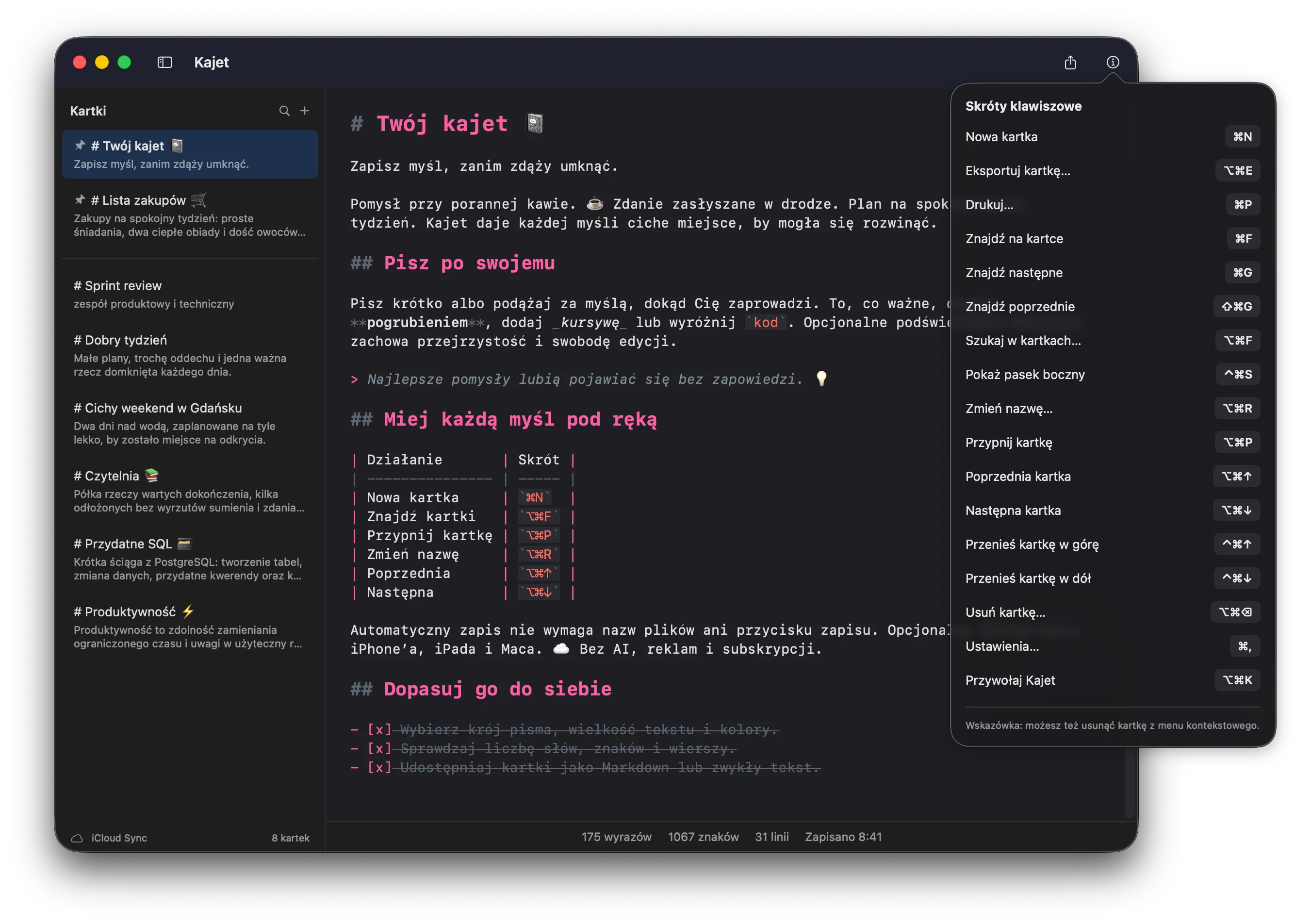Click the iCloud Sync cloud icon
Viewport: 1311px width, 924px height.
[x=77, y=838]
